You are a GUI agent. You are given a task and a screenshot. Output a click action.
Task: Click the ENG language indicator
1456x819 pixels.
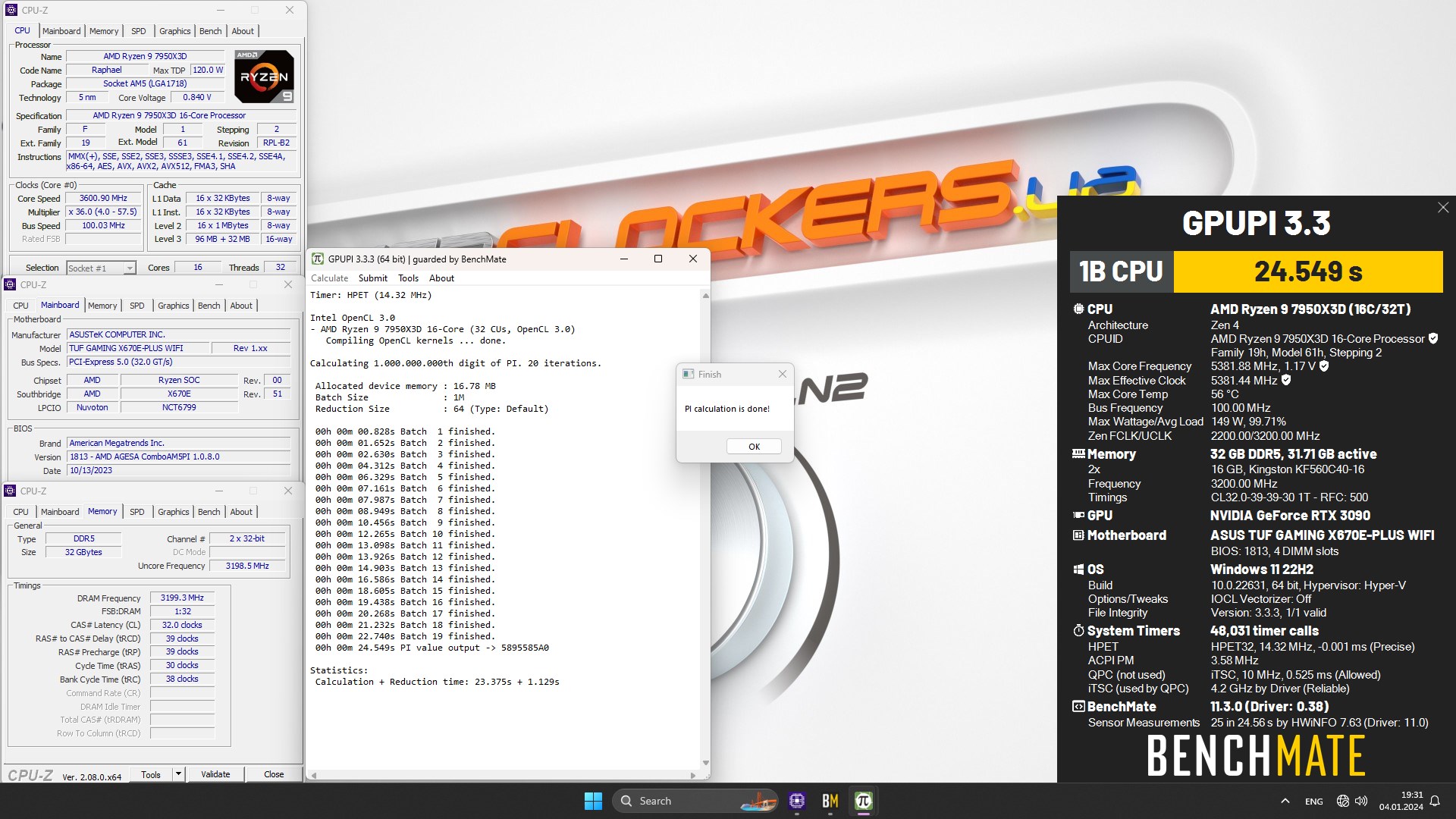tap(1314, 801)
